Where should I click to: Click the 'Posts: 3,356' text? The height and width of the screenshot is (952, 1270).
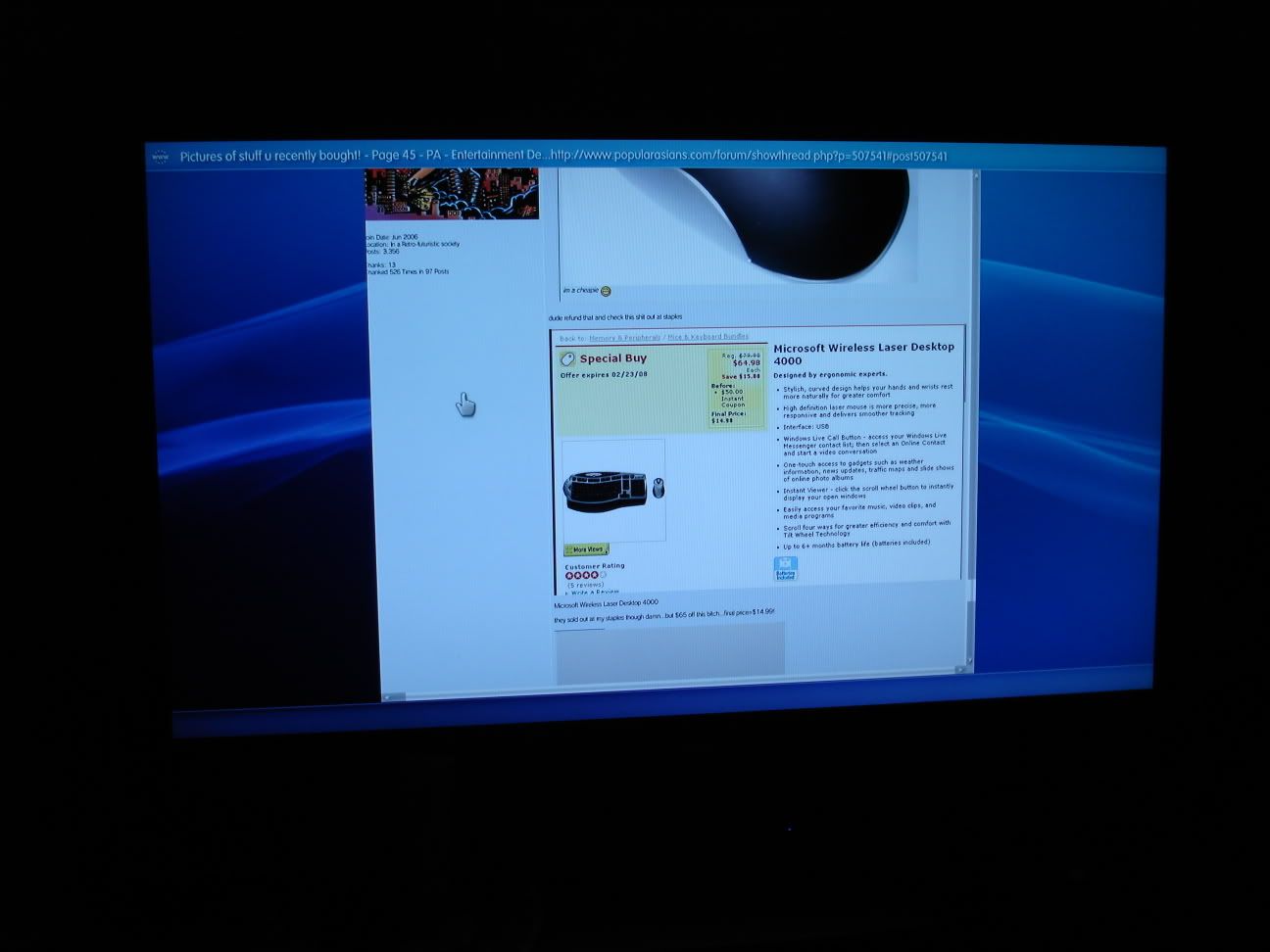382,252
